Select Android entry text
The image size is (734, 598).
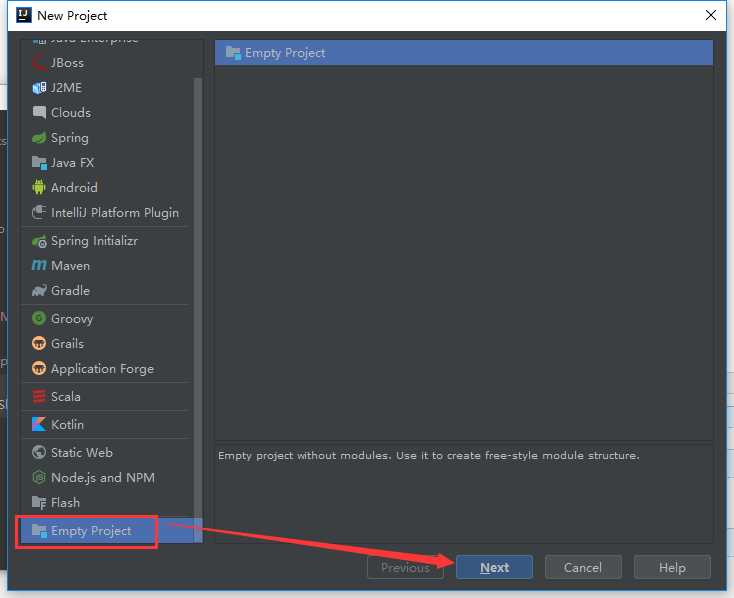74,187
